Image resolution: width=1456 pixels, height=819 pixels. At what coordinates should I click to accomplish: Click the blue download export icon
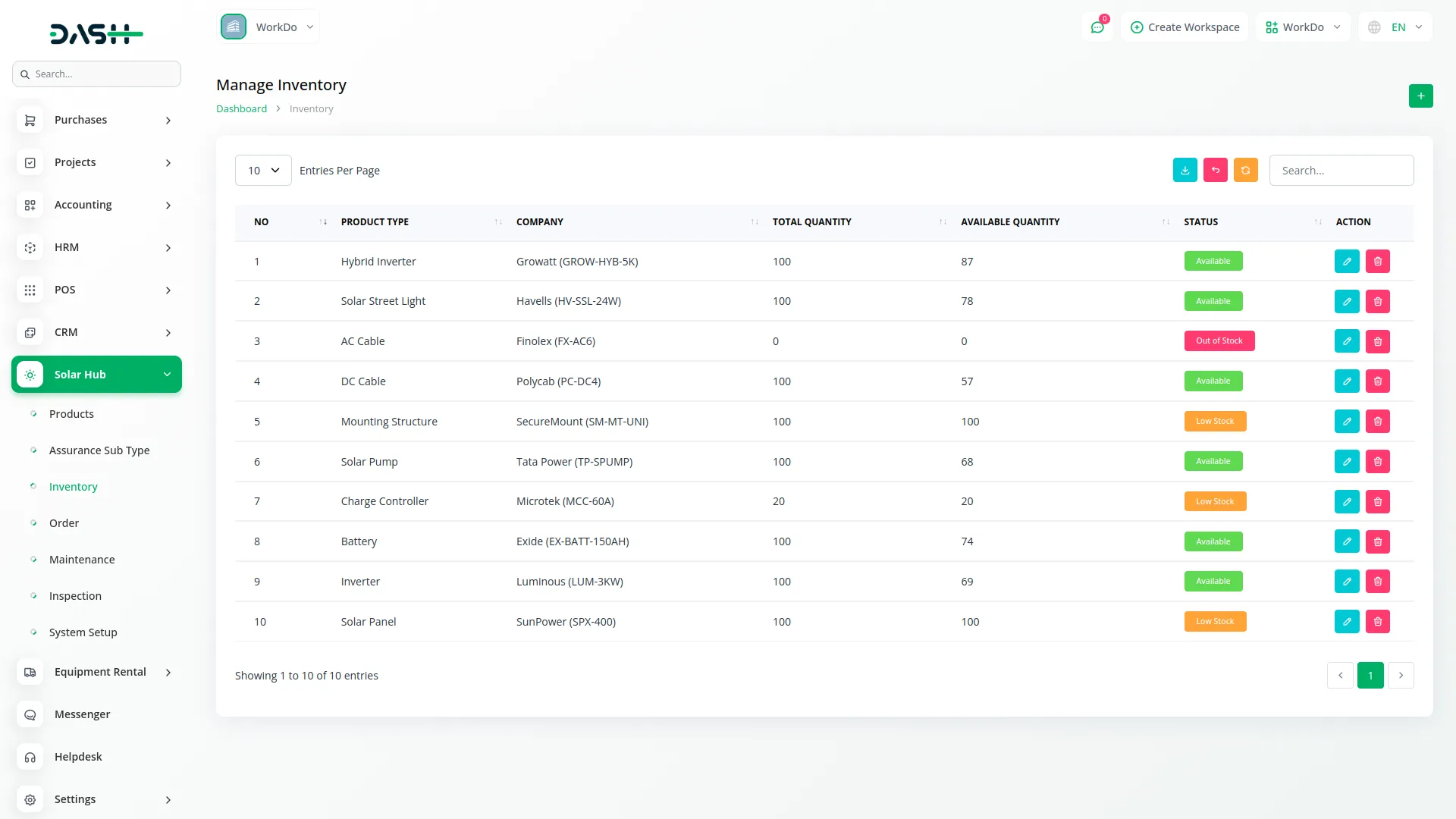click(1185, 170)
